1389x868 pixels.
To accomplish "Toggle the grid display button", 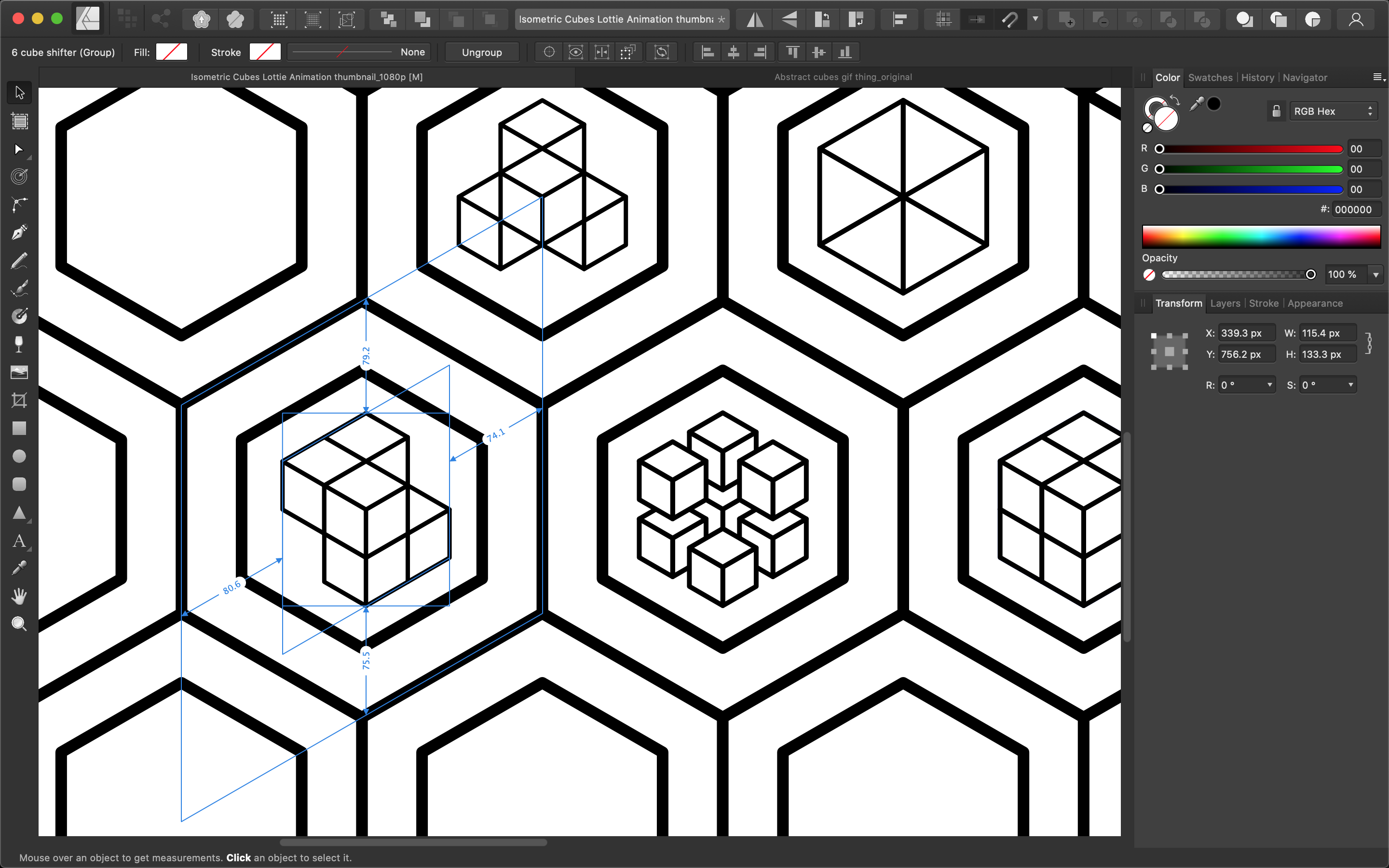I will point(943,19).
